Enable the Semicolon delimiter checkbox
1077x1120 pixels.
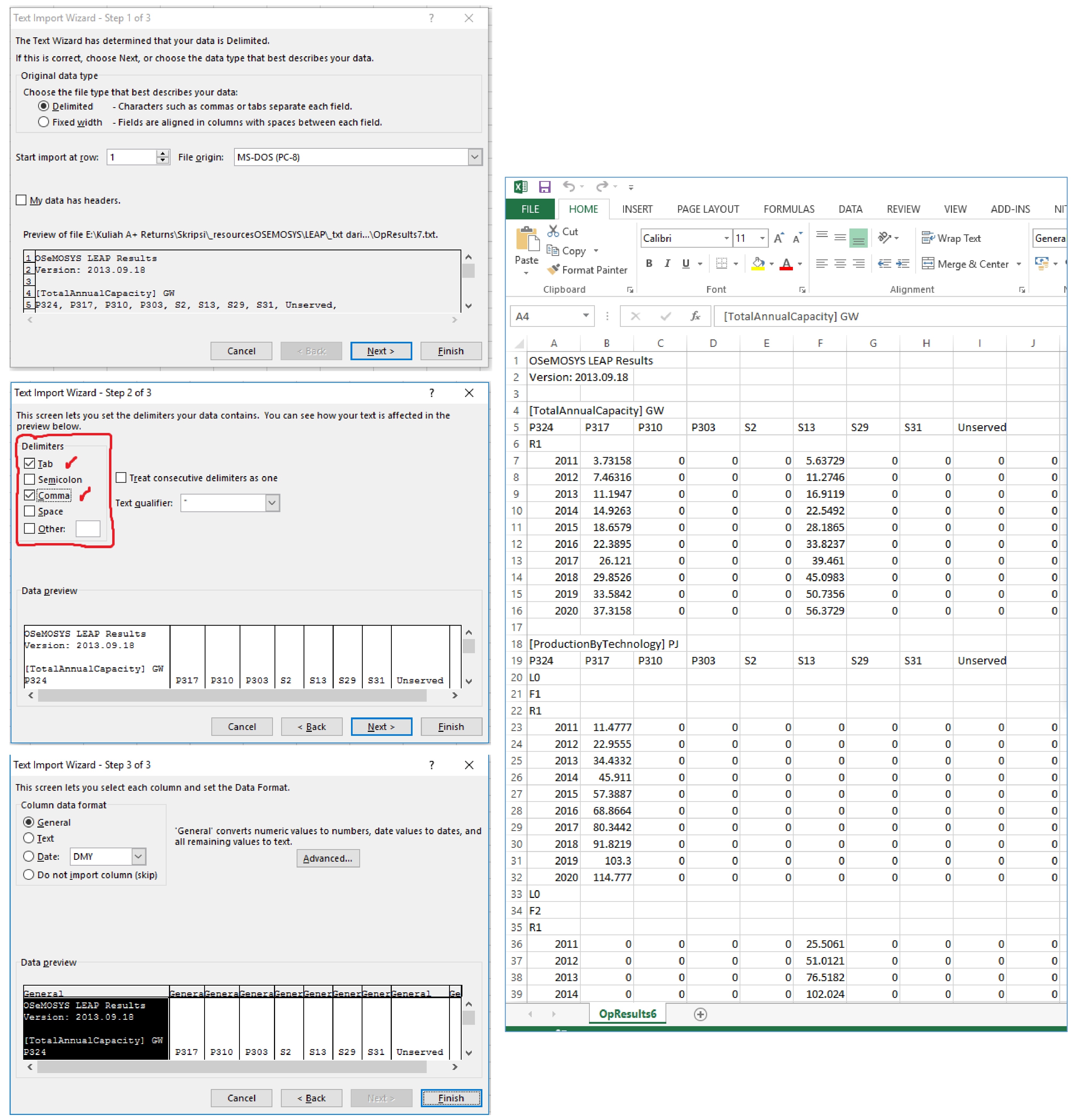(30, 479)
